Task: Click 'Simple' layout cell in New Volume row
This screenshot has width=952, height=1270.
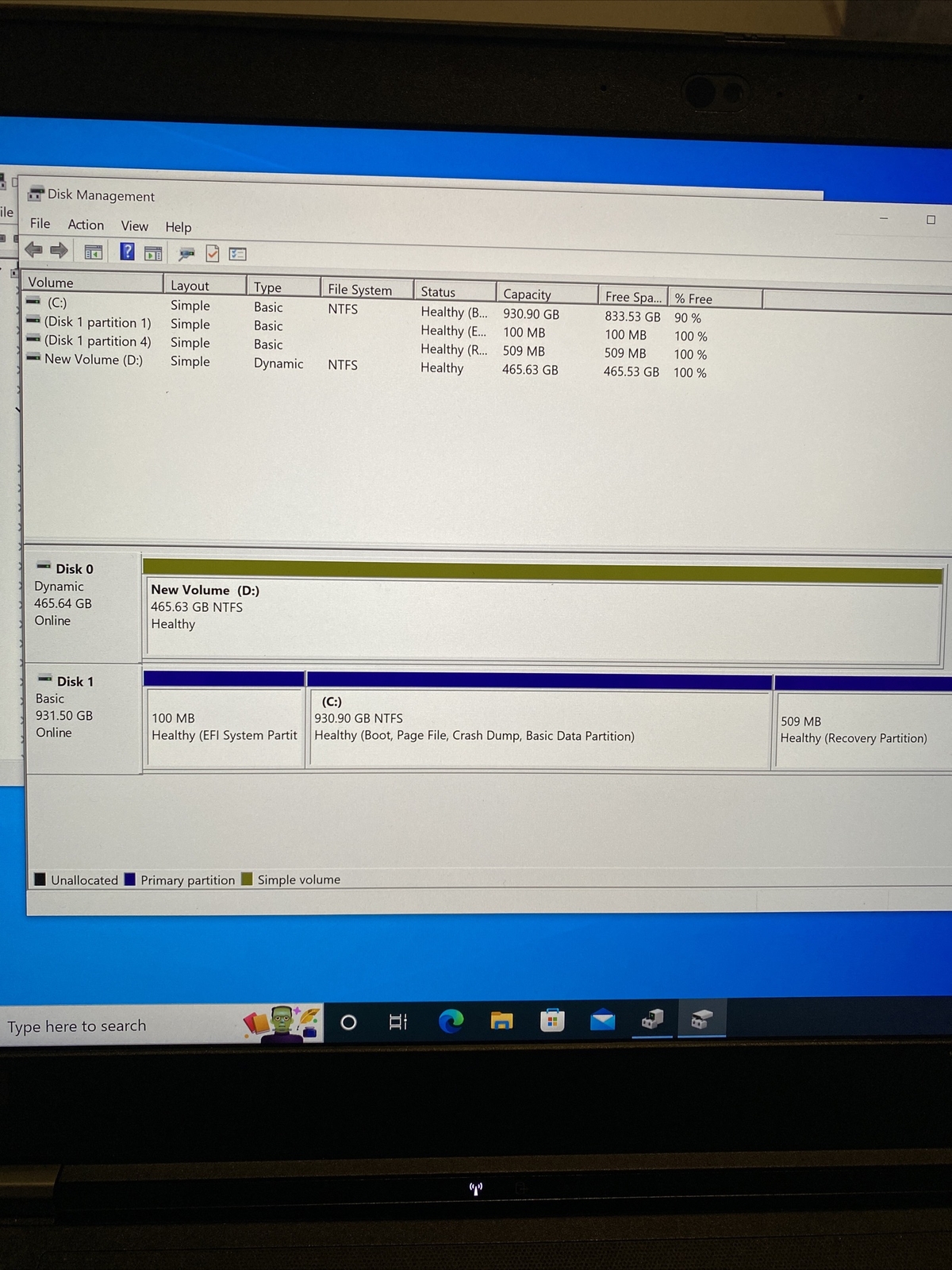Action: (190, 361)
